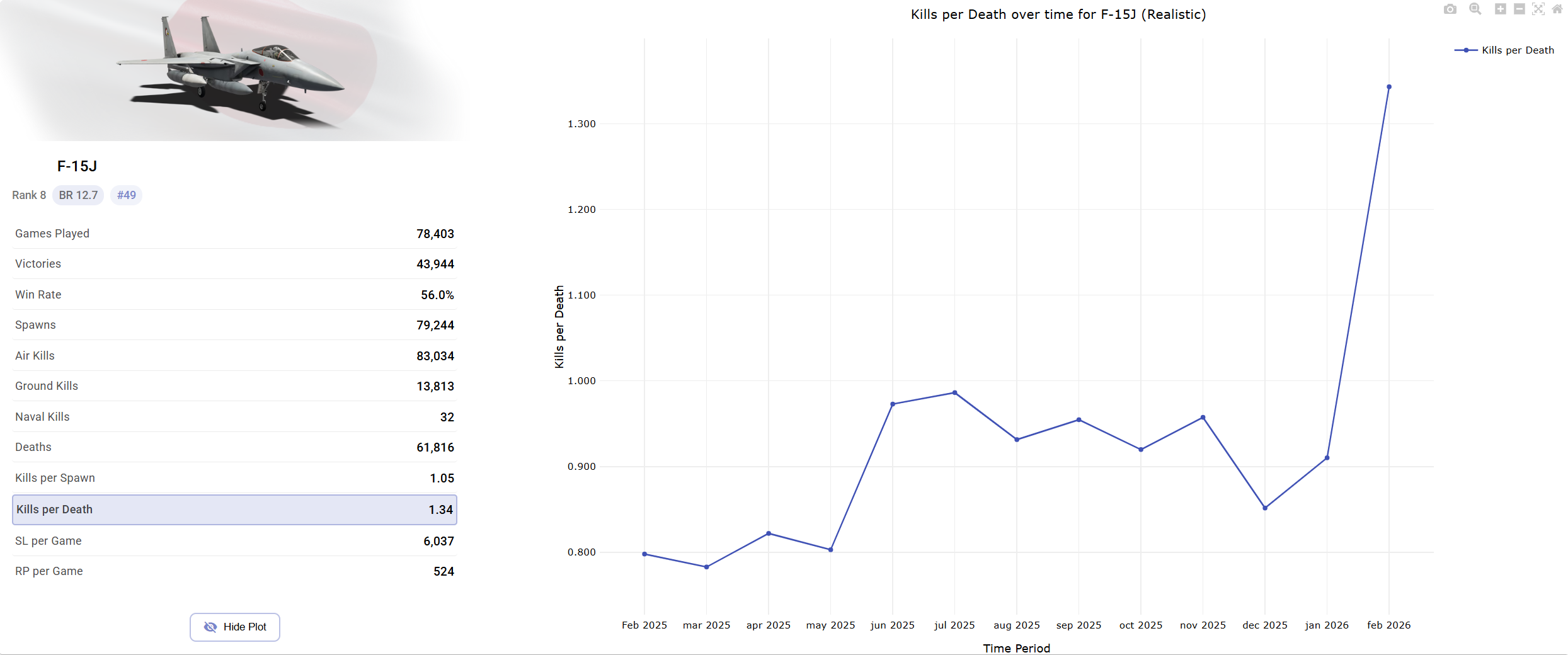Click the #49 rank badge

(127, 195)
